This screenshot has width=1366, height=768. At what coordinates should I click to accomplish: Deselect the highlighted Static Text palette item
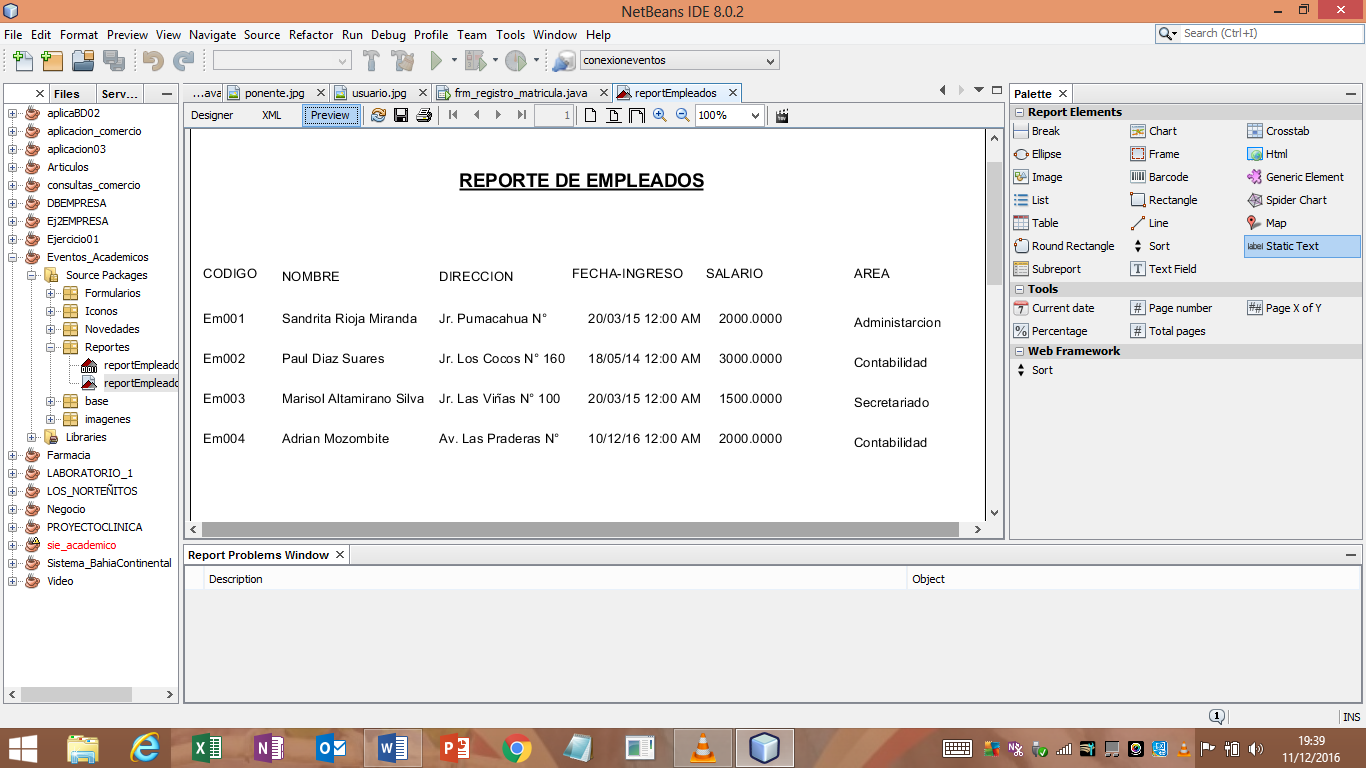[x=1294, y=246]
